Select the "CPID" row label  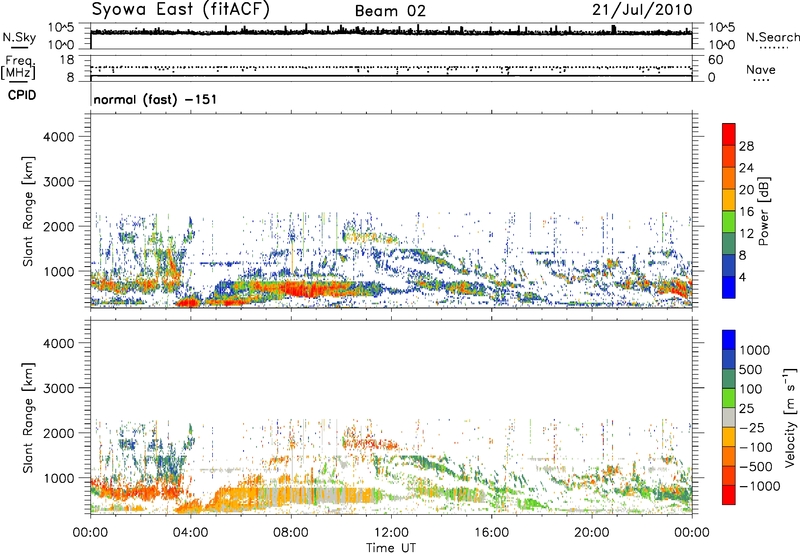pos(21,95)
